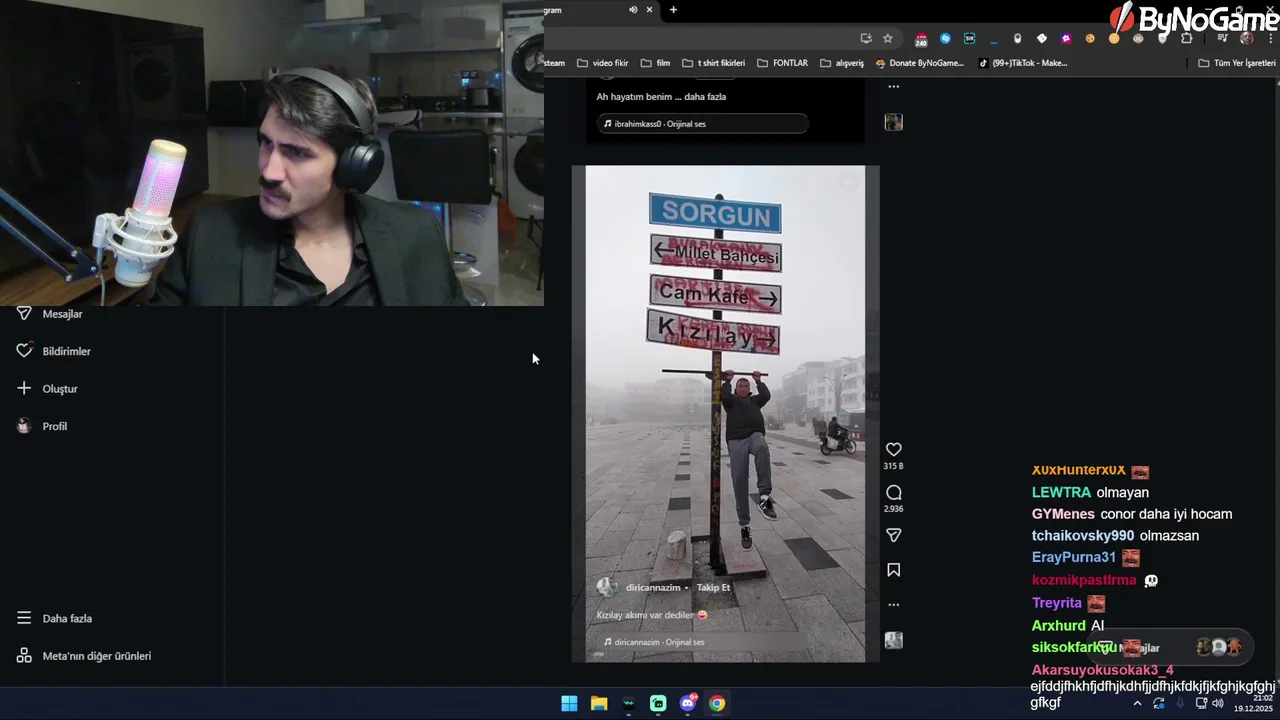Screen dimensions: 1280x720
Task: Open Bildirimler notifications in sidebar
Action: 66,351
